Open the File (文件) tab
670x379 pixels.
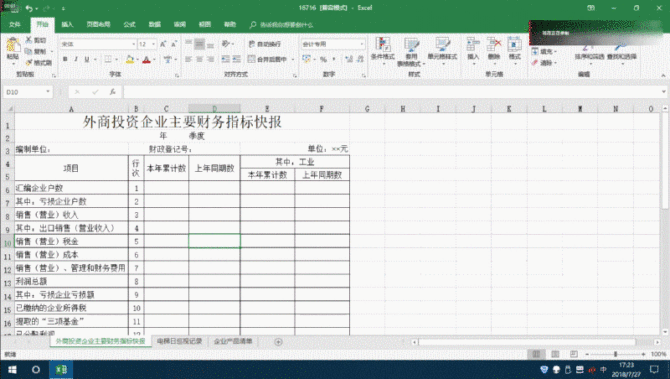15,25
